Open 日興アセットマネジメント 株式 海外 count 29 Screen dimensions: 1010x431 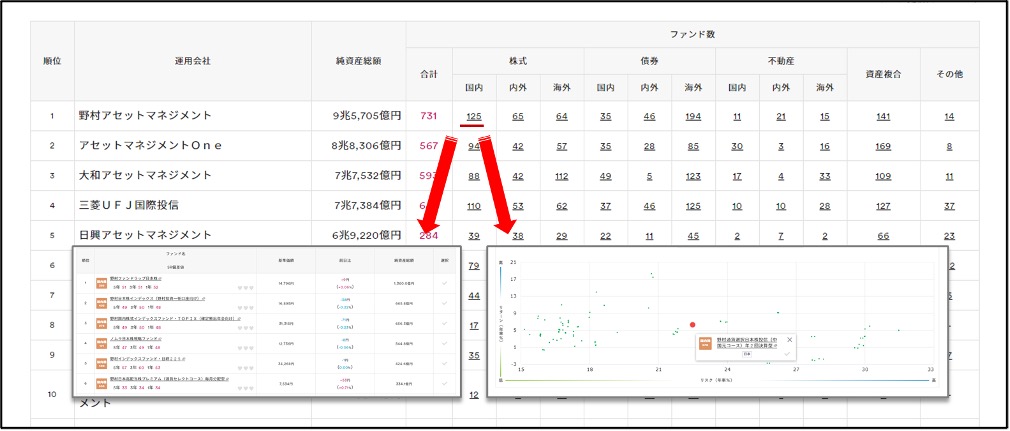(562, 236)
